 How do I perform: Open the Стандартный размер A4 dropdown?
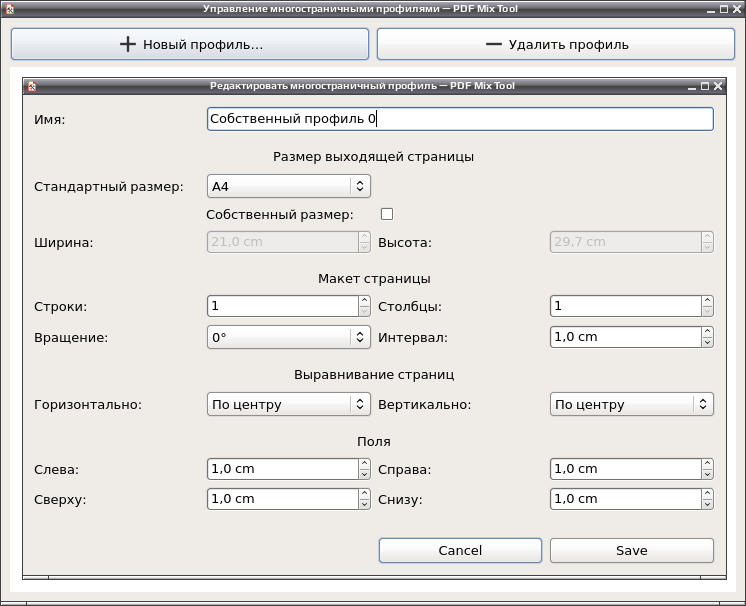click(x=288, y=186)
